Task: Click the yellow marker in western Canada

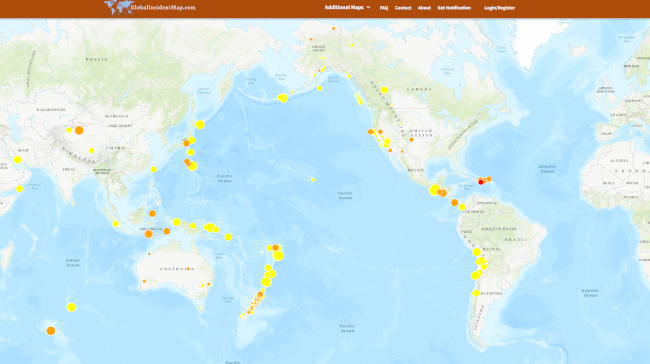Action: click(384, 90)
